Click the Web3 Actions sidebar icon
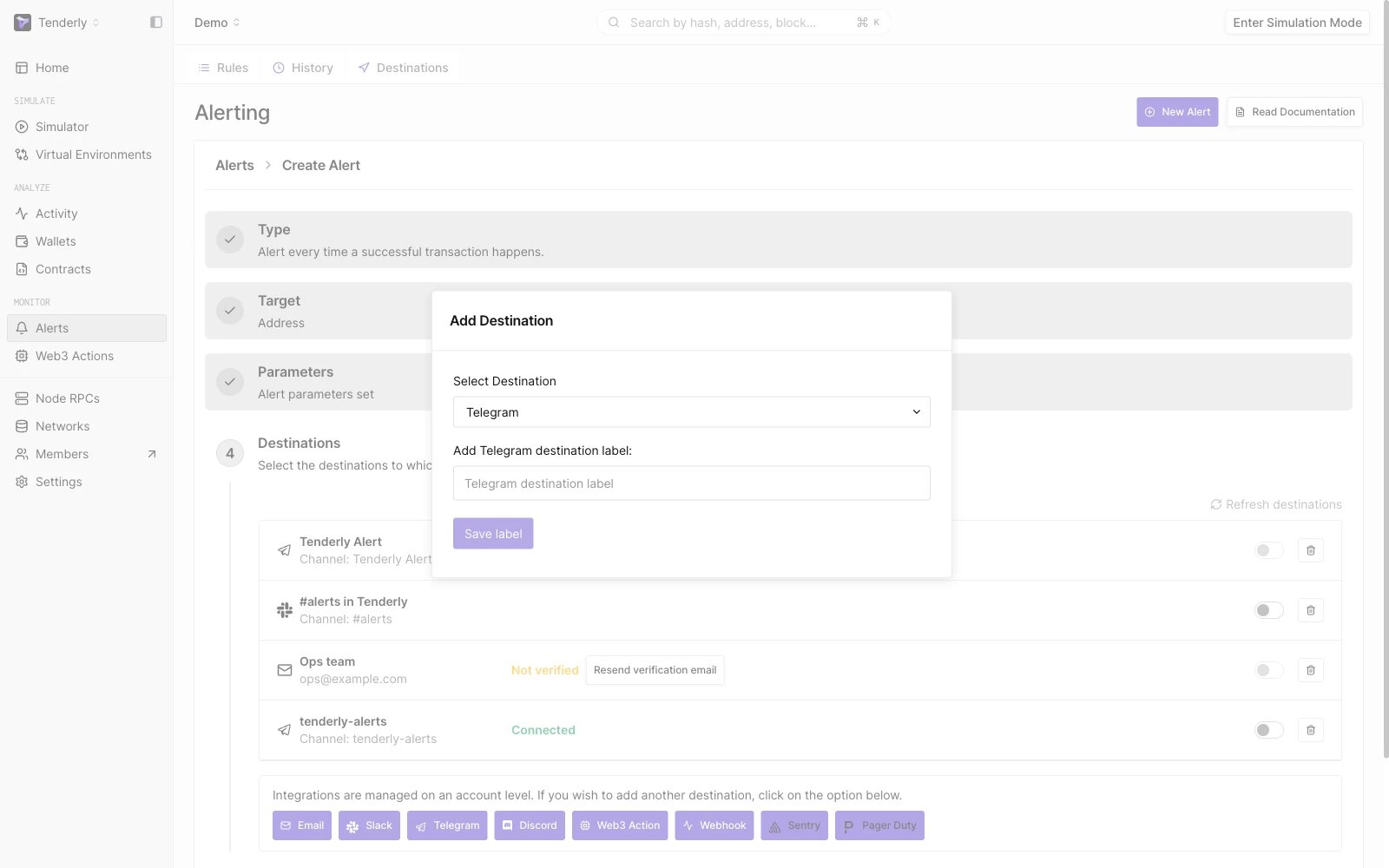Image resolution: width=1389 pixels, height=868 pixels. pos(22,356)
